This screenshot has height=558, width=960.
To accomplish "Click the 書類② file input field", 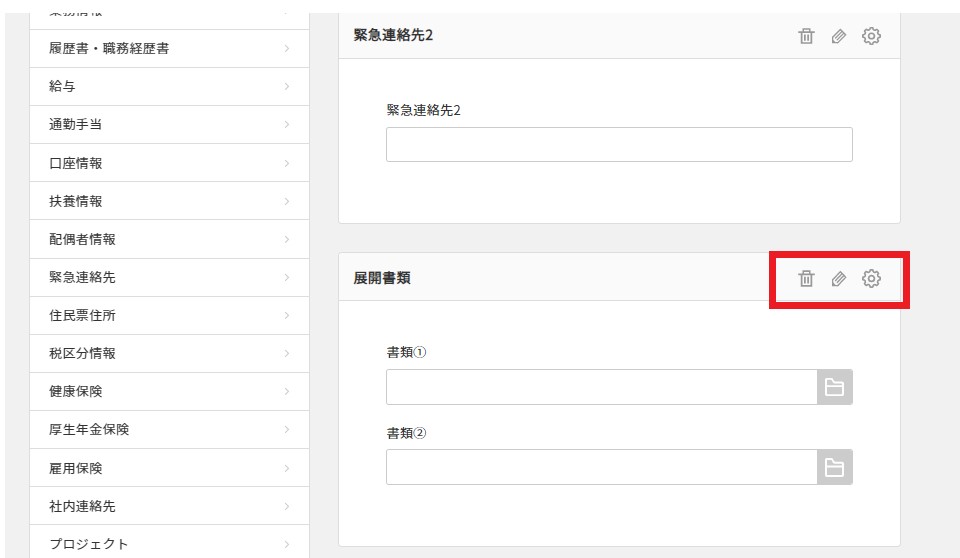I will click(601, 467).
